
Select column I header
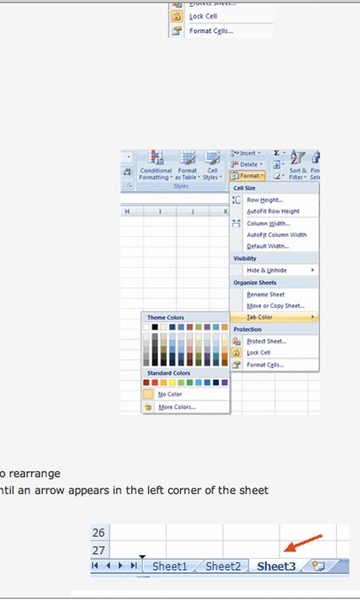[x=160, y=211]
